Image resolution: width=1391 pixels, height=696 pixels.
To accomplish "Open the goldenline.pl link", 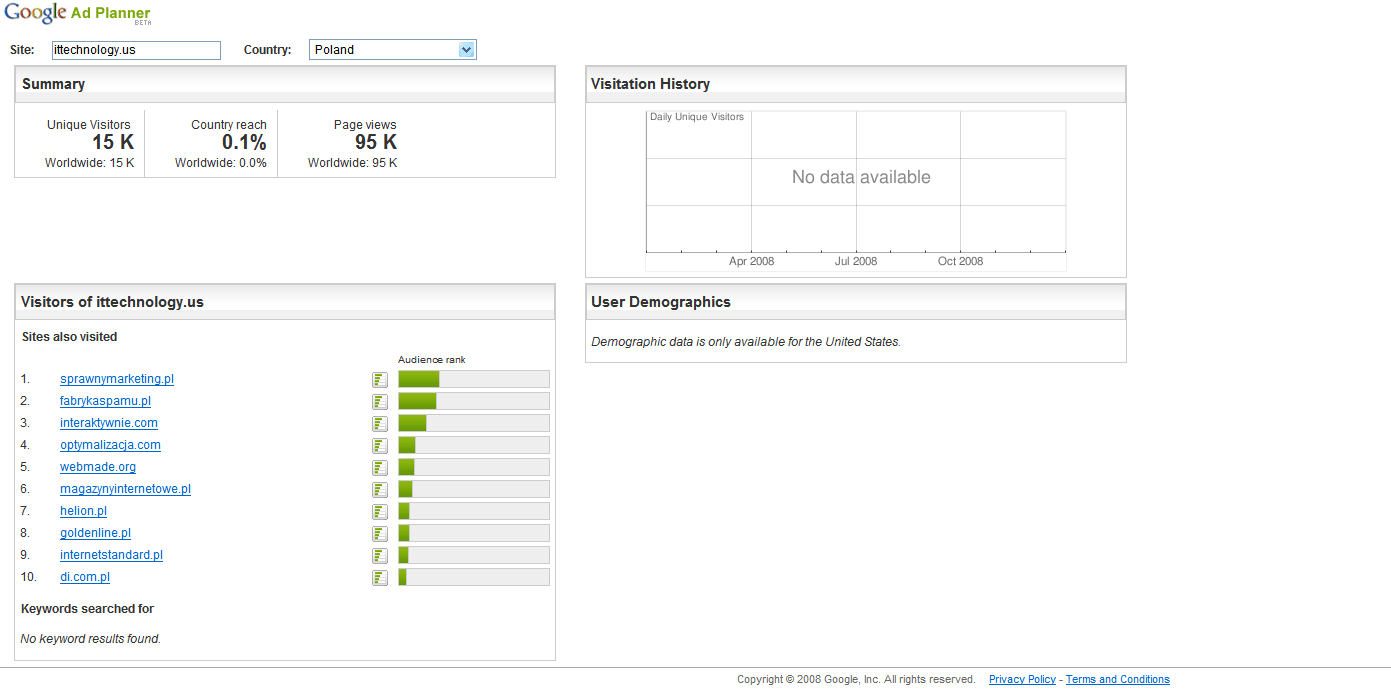I will [x=95, y=533].
